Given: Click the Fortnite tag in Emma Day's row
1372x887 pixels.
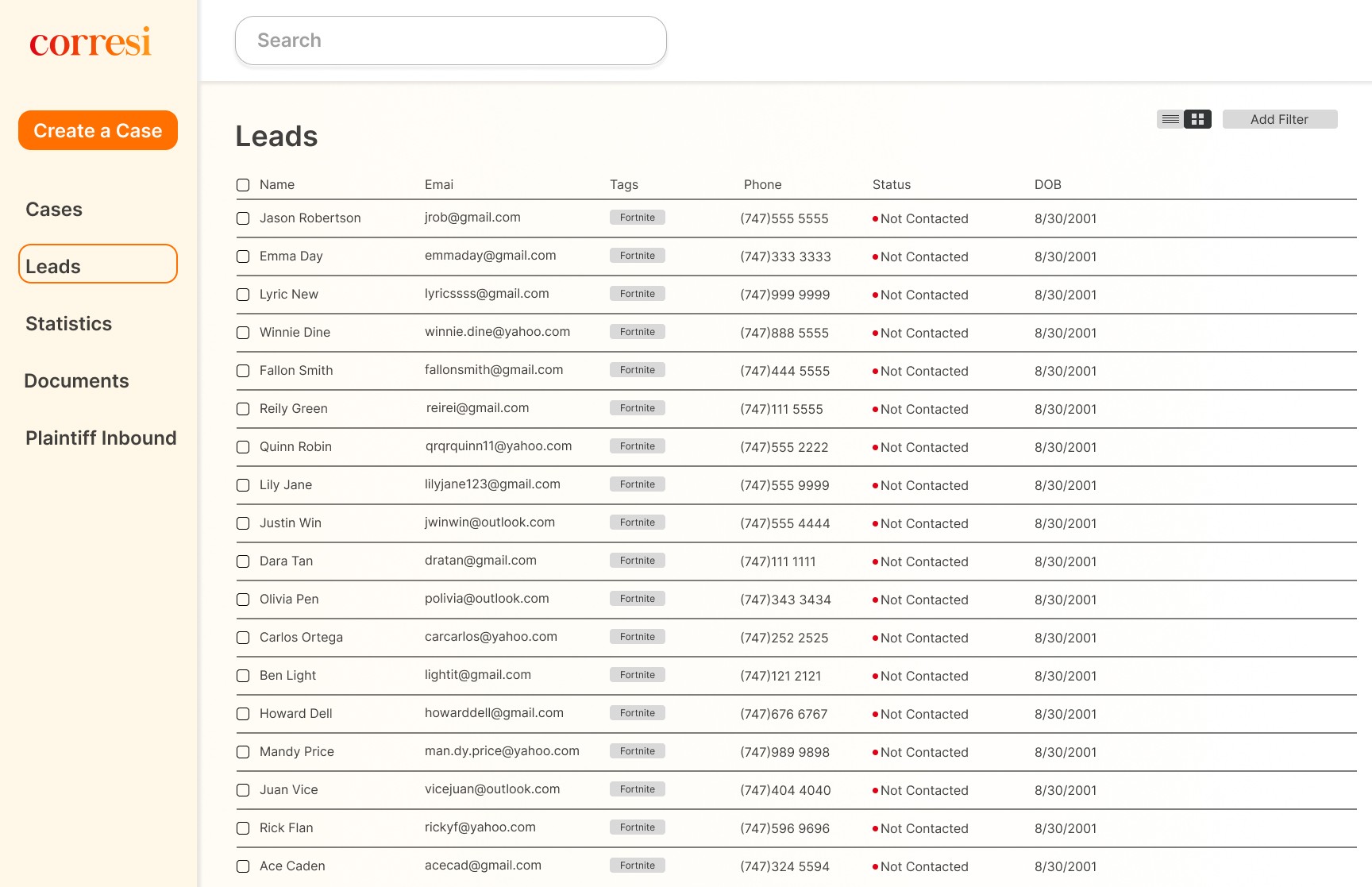Looking at the screenshot, I should [x=638, y=256].
